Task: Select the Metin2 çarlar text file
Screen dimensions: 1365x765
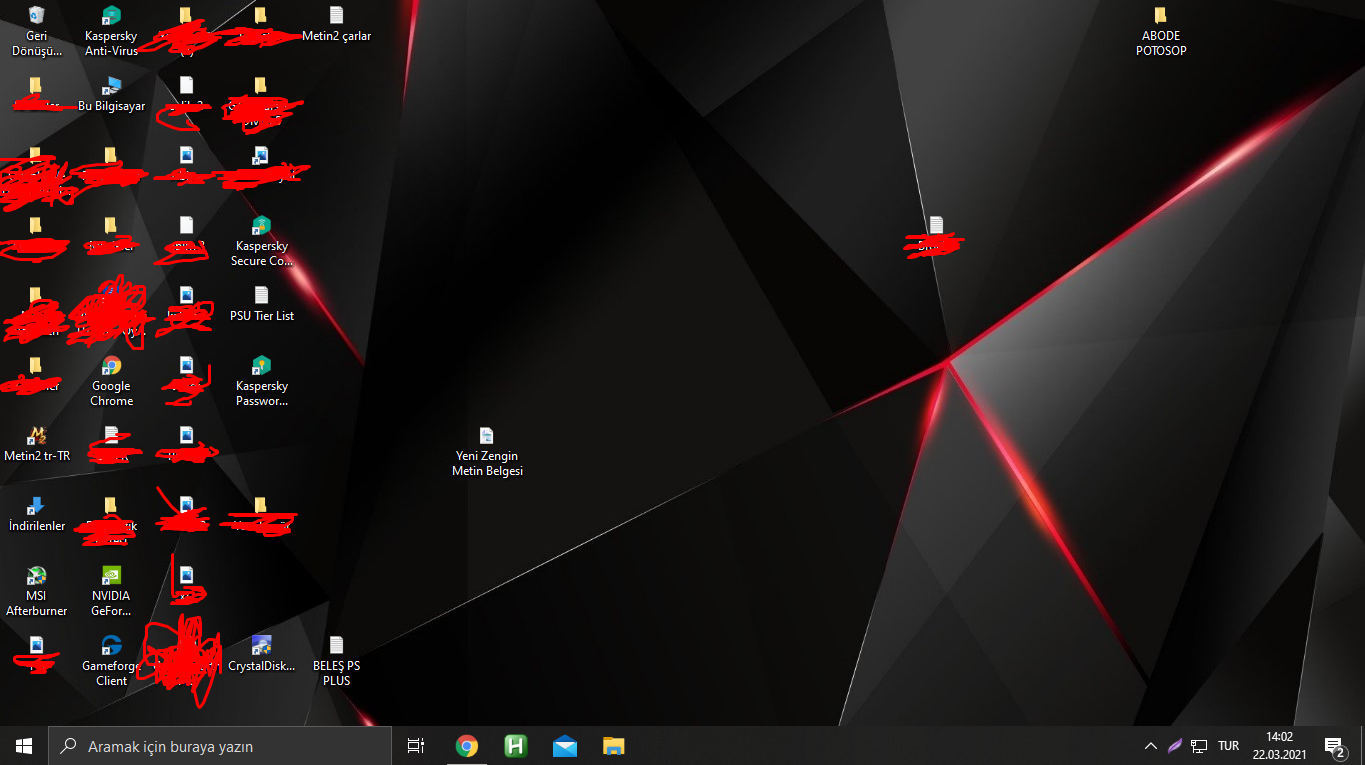Action: tap(336, 25)
